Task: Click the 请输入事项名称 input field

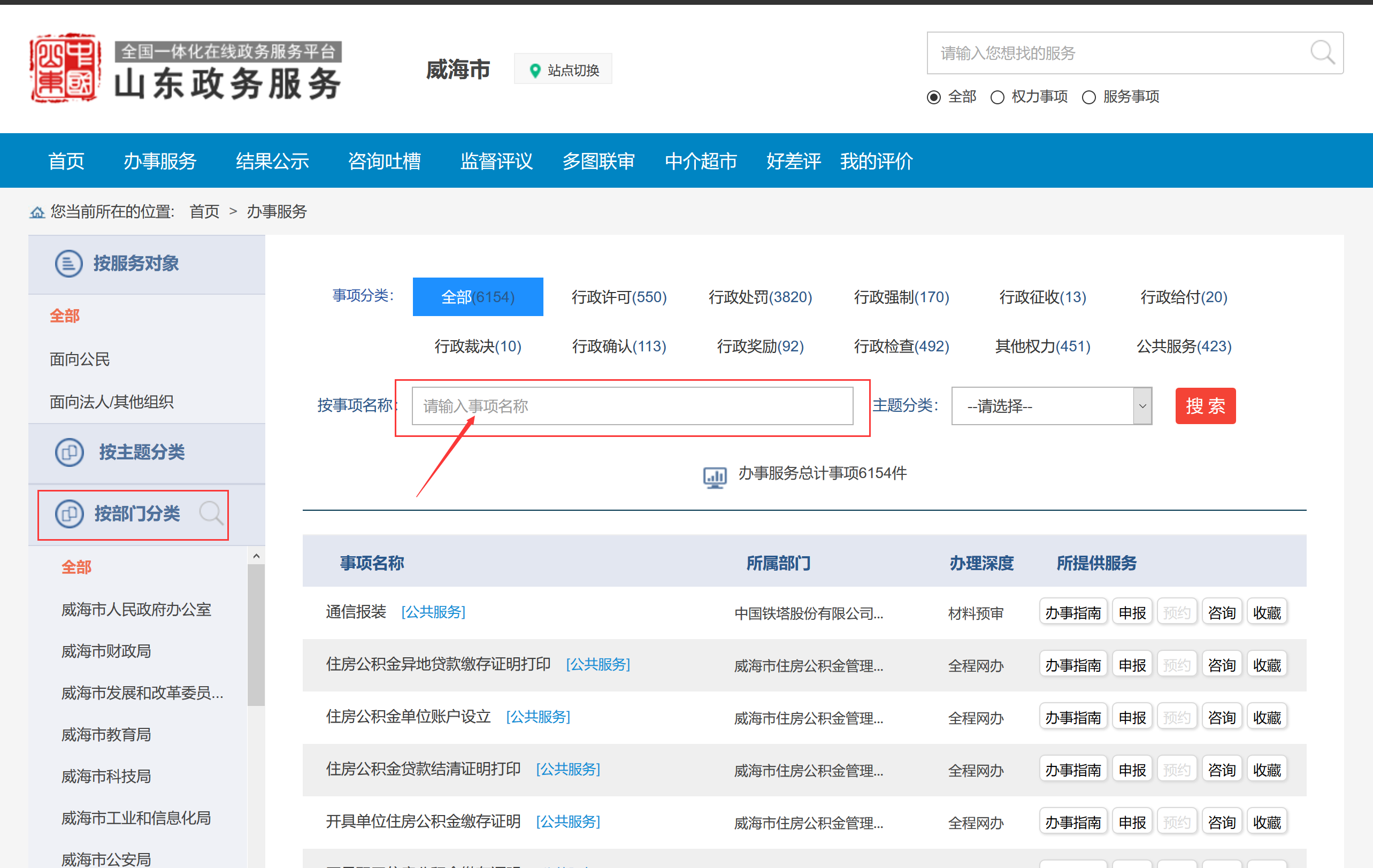Action: (x=632, y=406)
